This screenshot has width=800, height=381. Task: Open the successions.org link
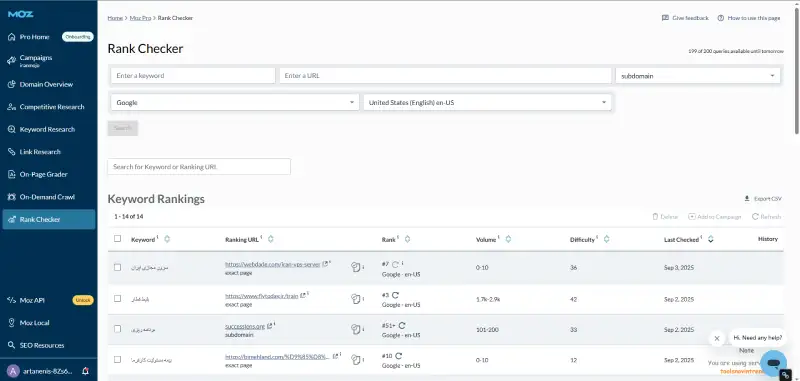tap(245, 326)
